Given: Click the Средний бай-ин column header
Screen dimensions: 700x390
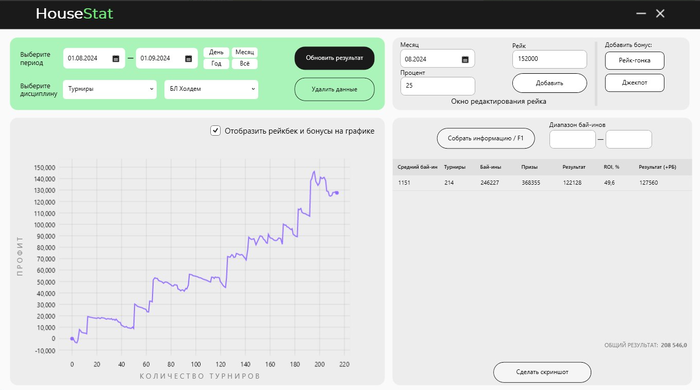Looking at the screenshot, I should point(417,167).
